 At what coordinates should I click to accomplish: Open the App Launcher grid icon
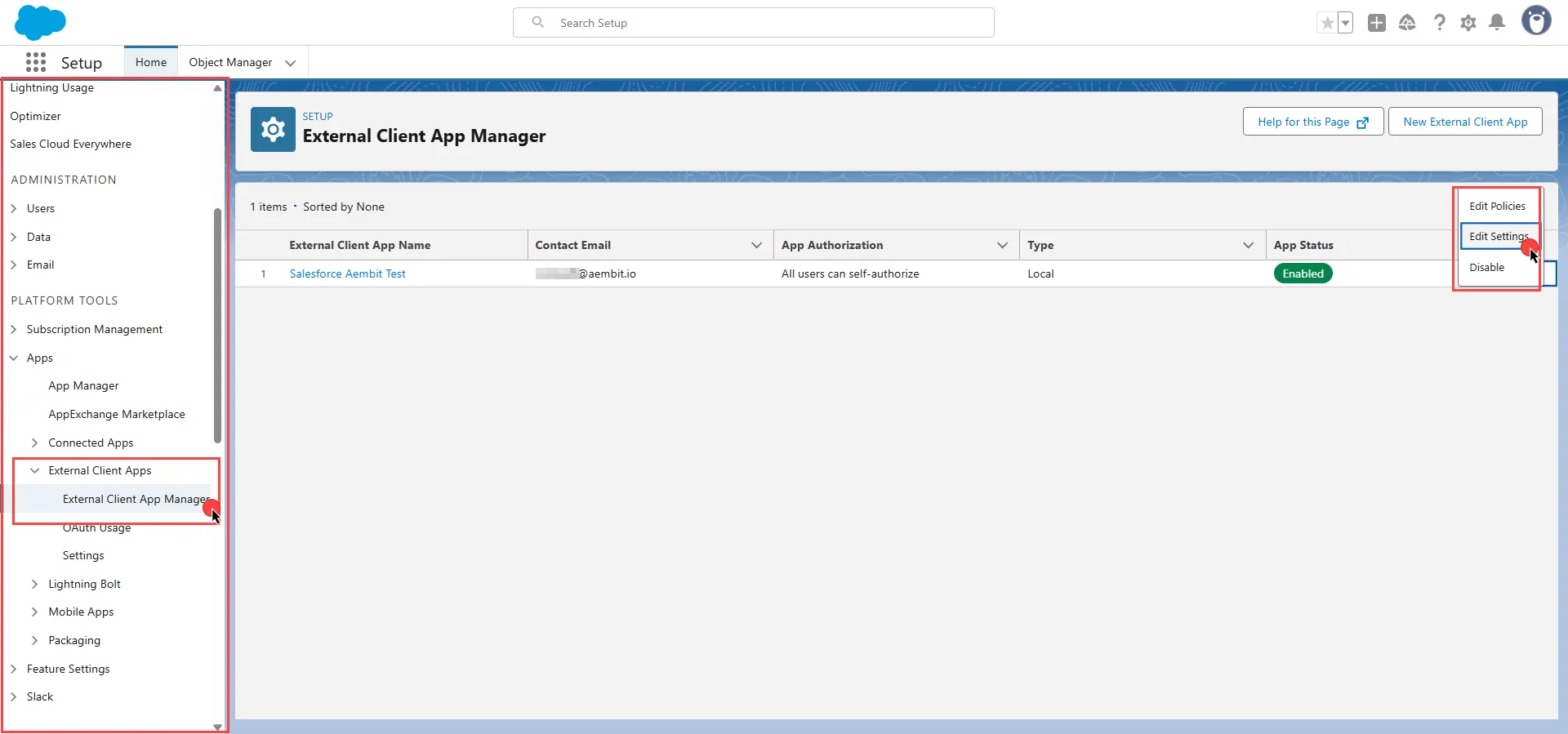coord(35,63)
